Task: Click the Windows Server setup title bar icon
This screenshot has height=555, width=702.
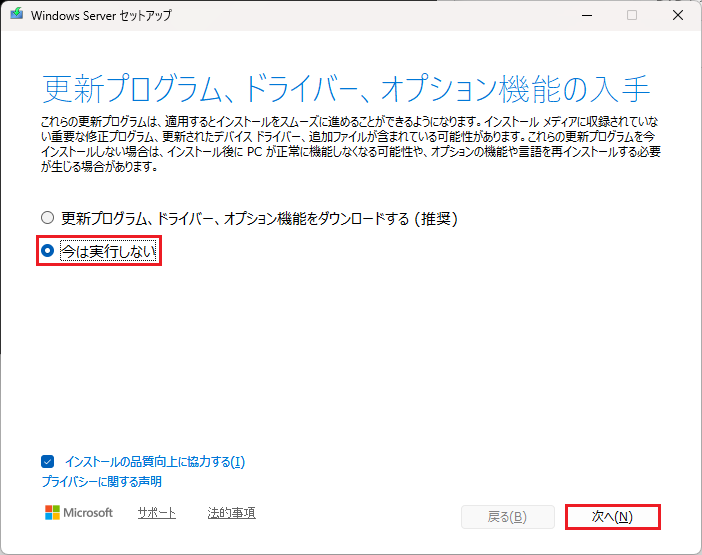Action: pos(16,16)
